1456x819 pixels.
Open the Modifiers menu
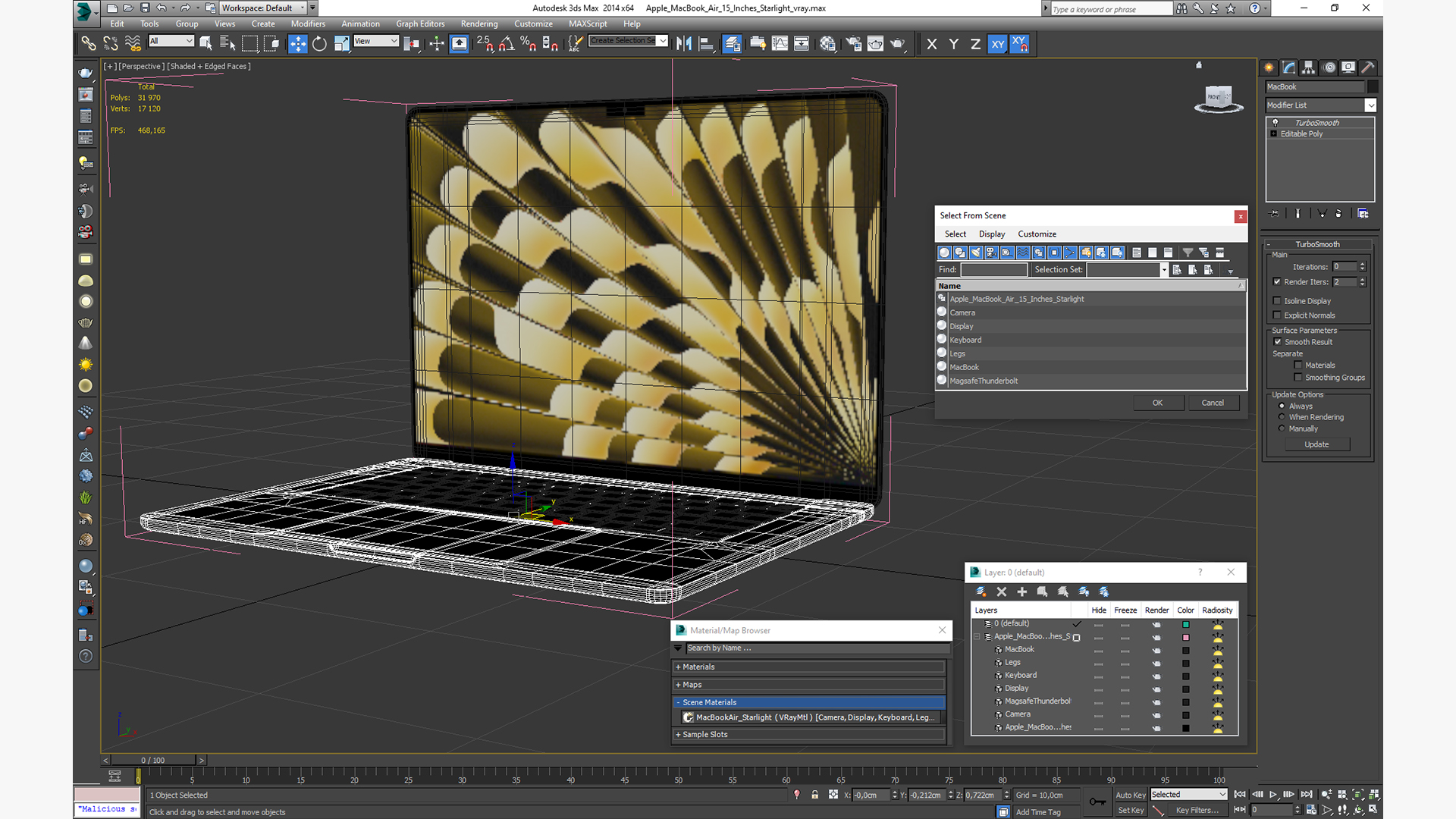[x=308, y=24]
